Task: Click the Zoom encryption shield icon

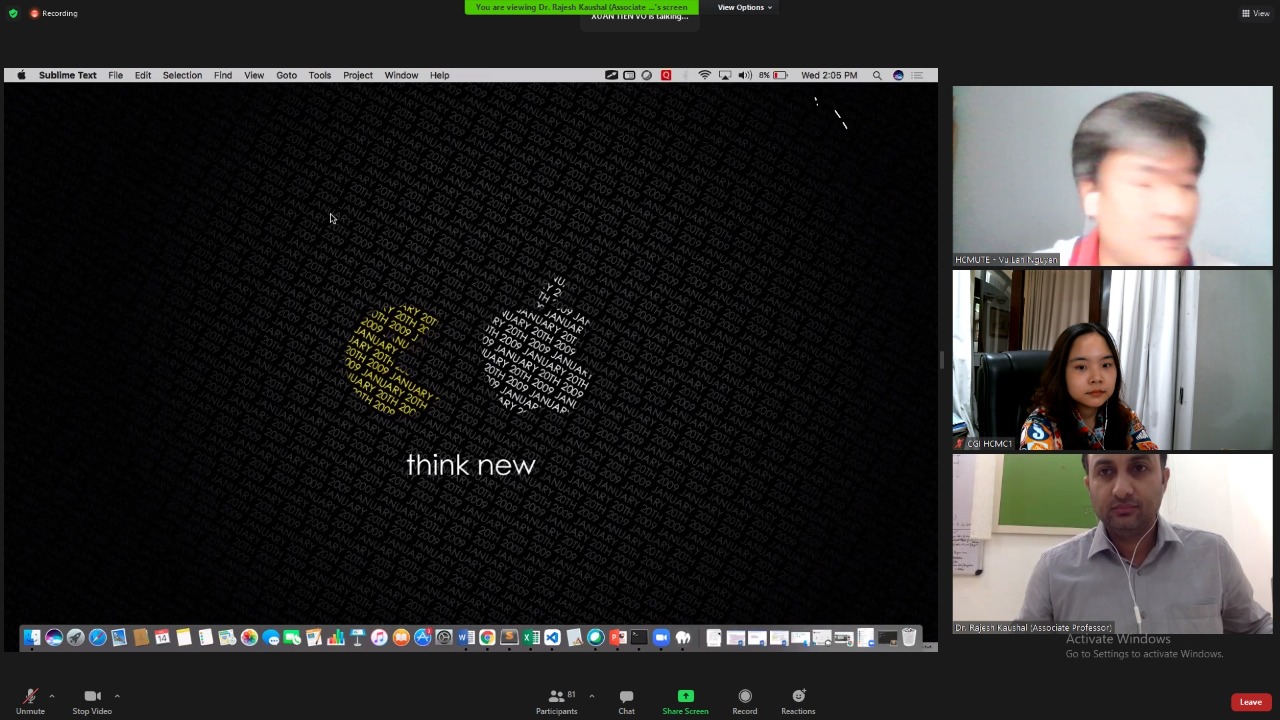Action: (x=13, y=13)
